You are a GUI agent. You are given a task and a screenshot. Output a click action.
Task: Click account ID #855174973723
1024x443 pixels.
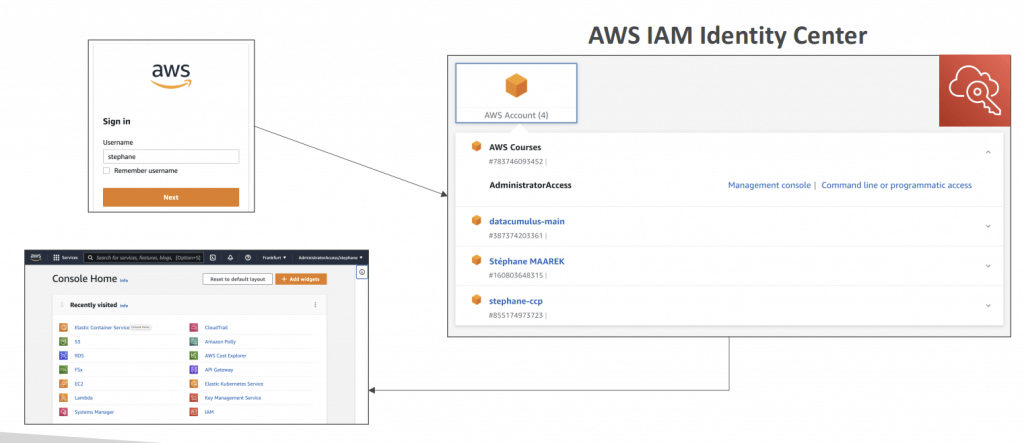[x=517, y=316]
